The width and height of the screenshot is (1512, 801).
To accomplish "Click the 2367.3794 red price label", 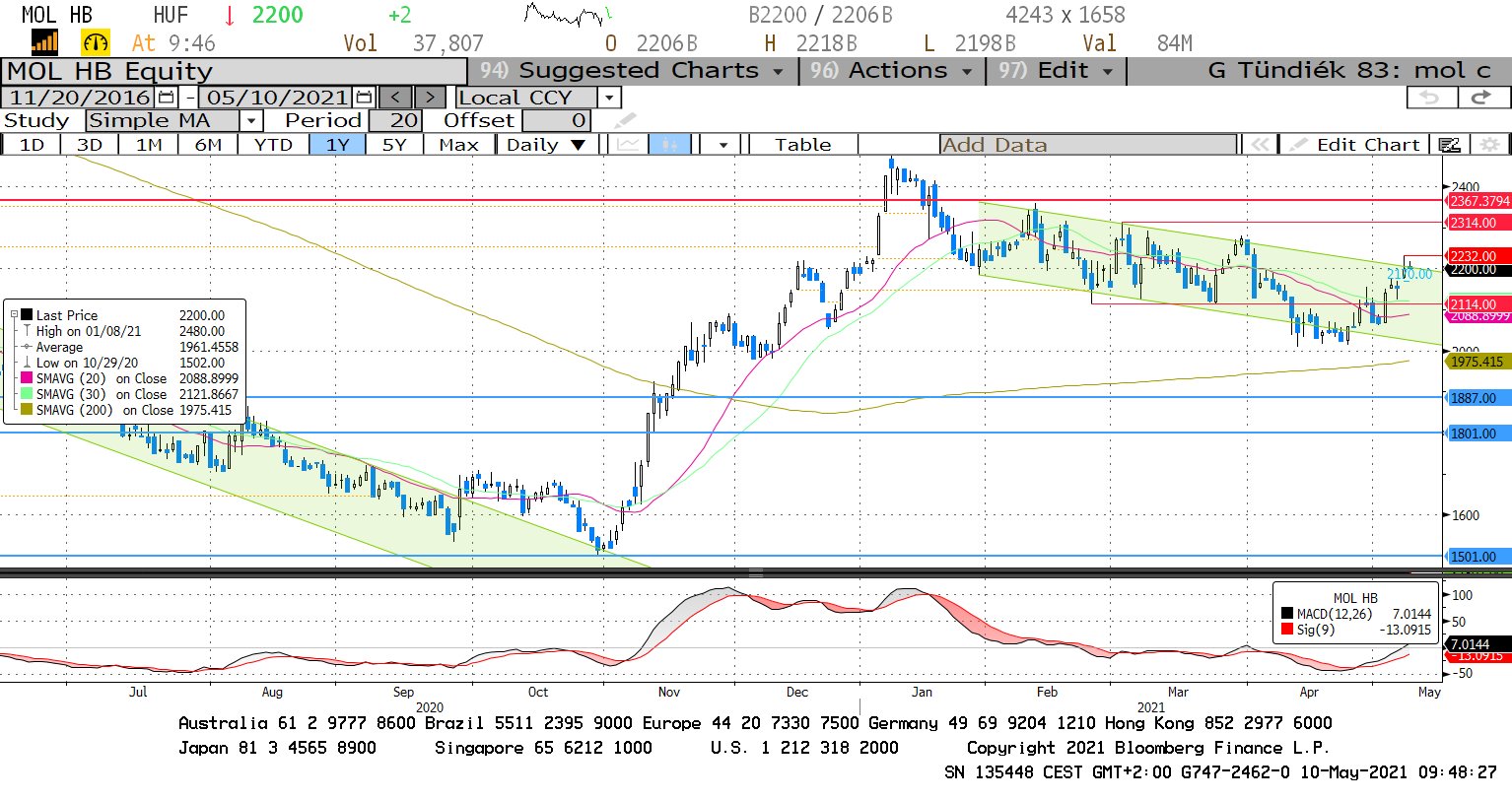I will [x=1478, y=201].
